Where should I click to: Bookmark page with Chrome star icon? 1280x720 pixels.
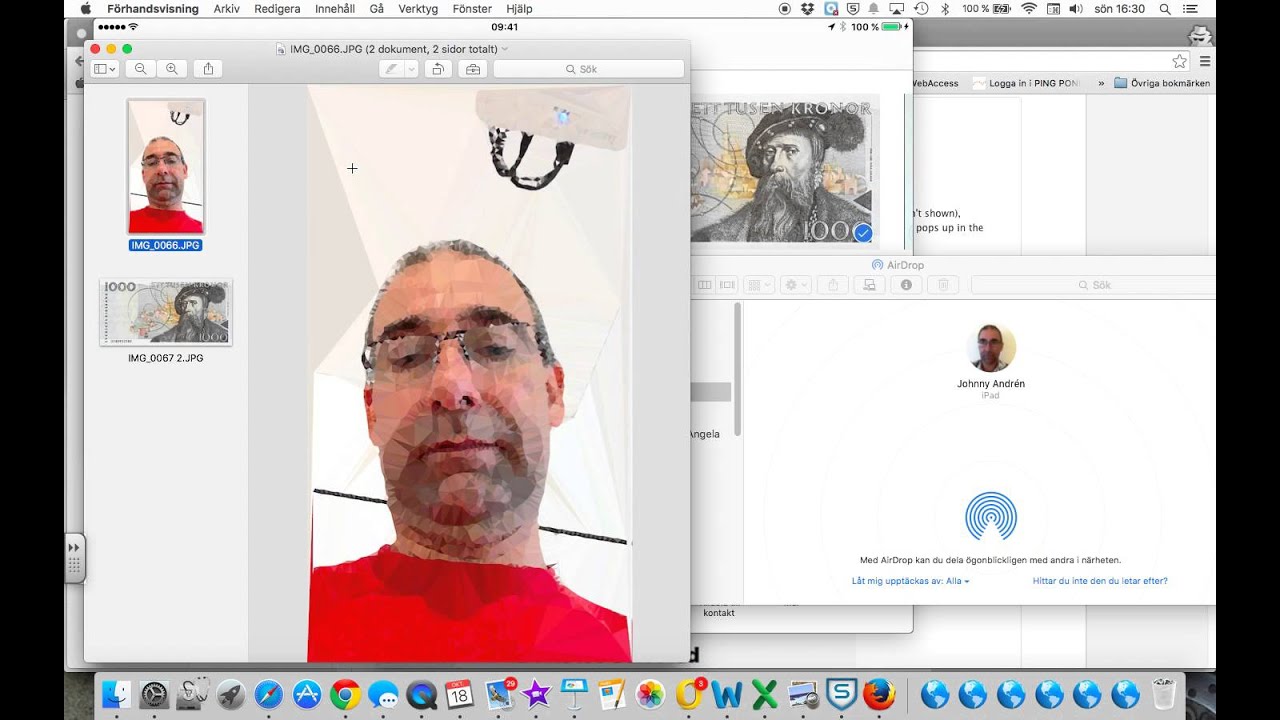point(1179,61)
